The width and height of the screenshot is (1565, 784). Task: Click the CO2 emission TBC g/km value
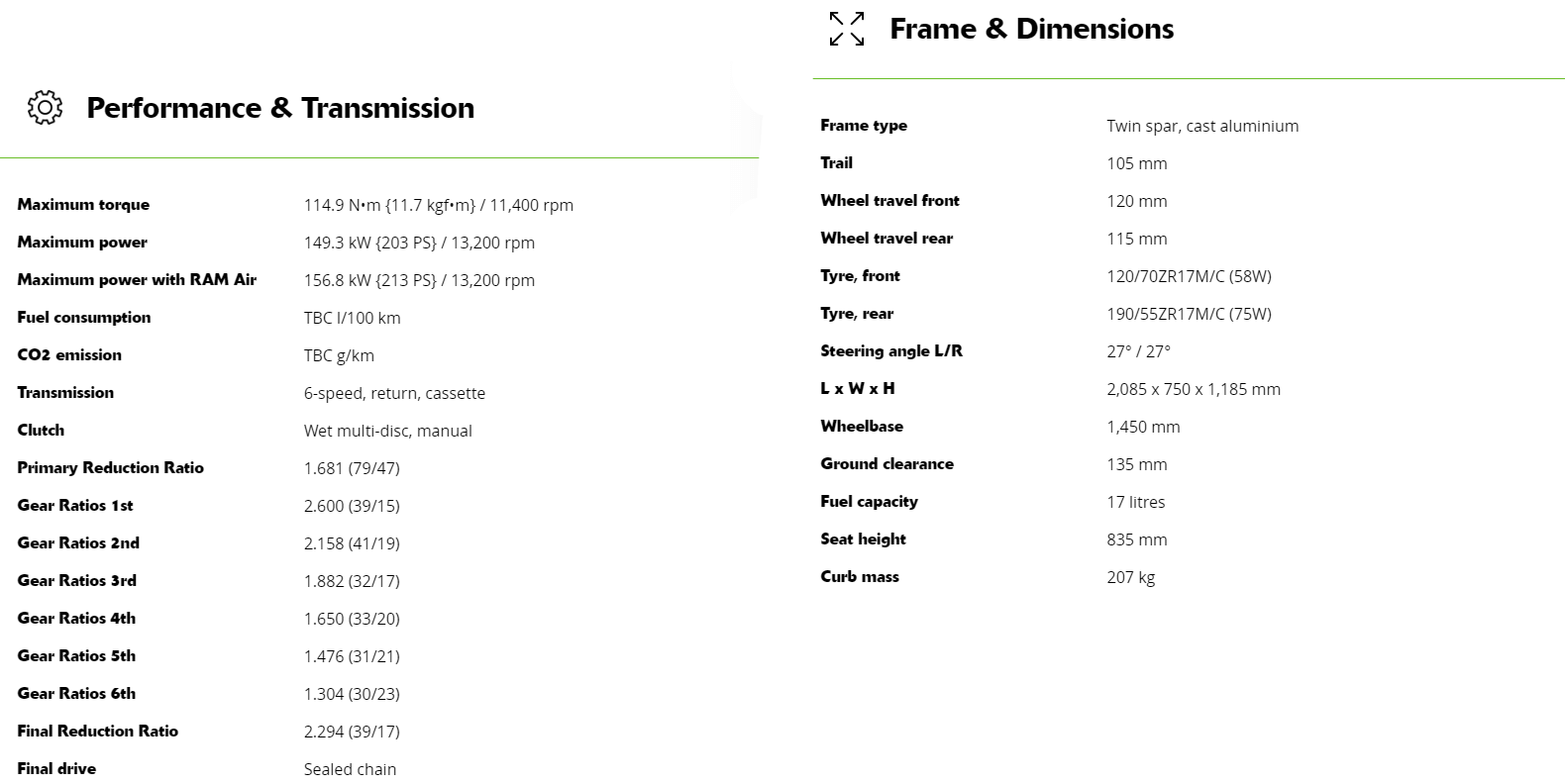click(x=339, y=355)
